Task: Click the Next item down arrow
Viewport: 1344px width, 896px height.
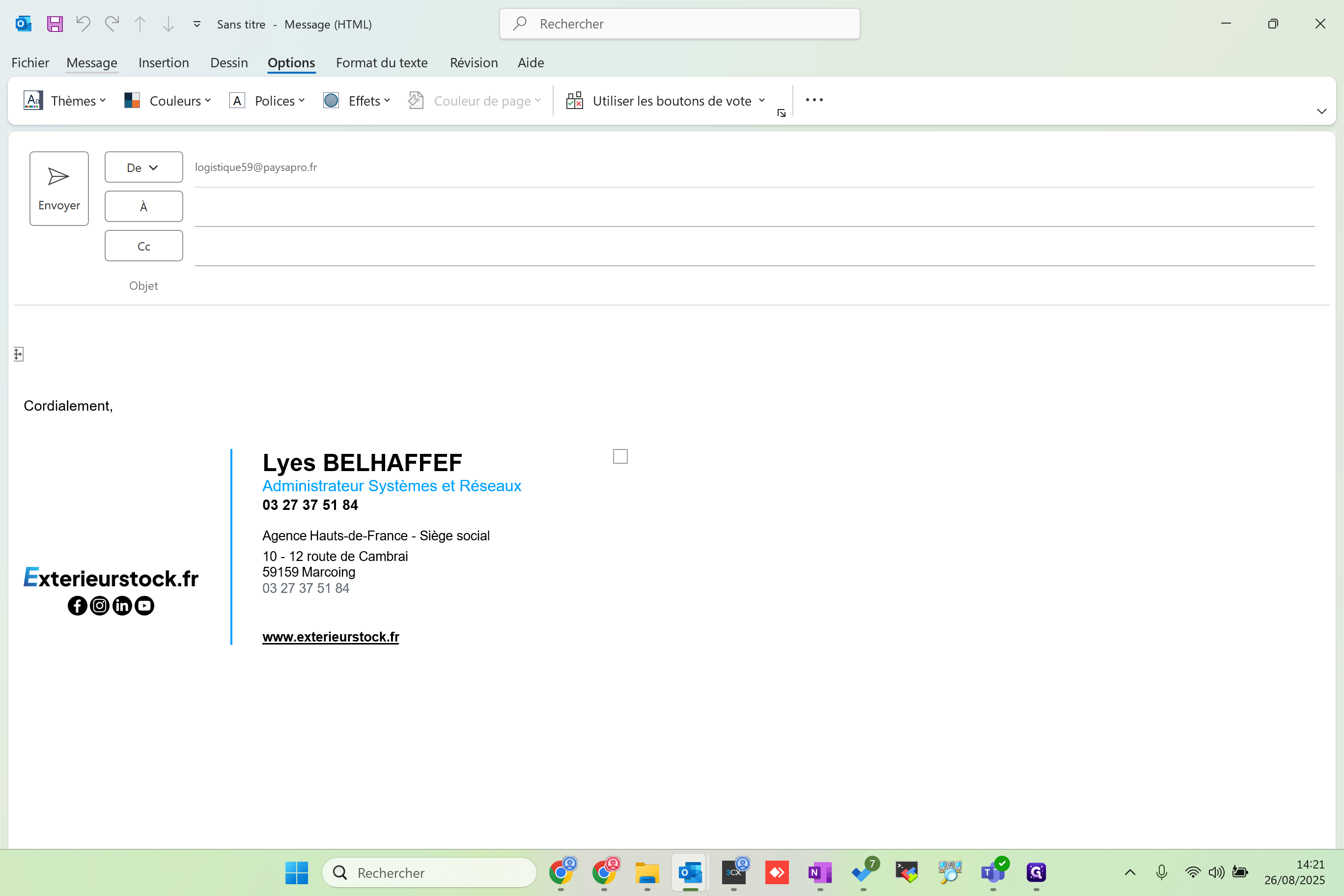Action: point(168,24)
